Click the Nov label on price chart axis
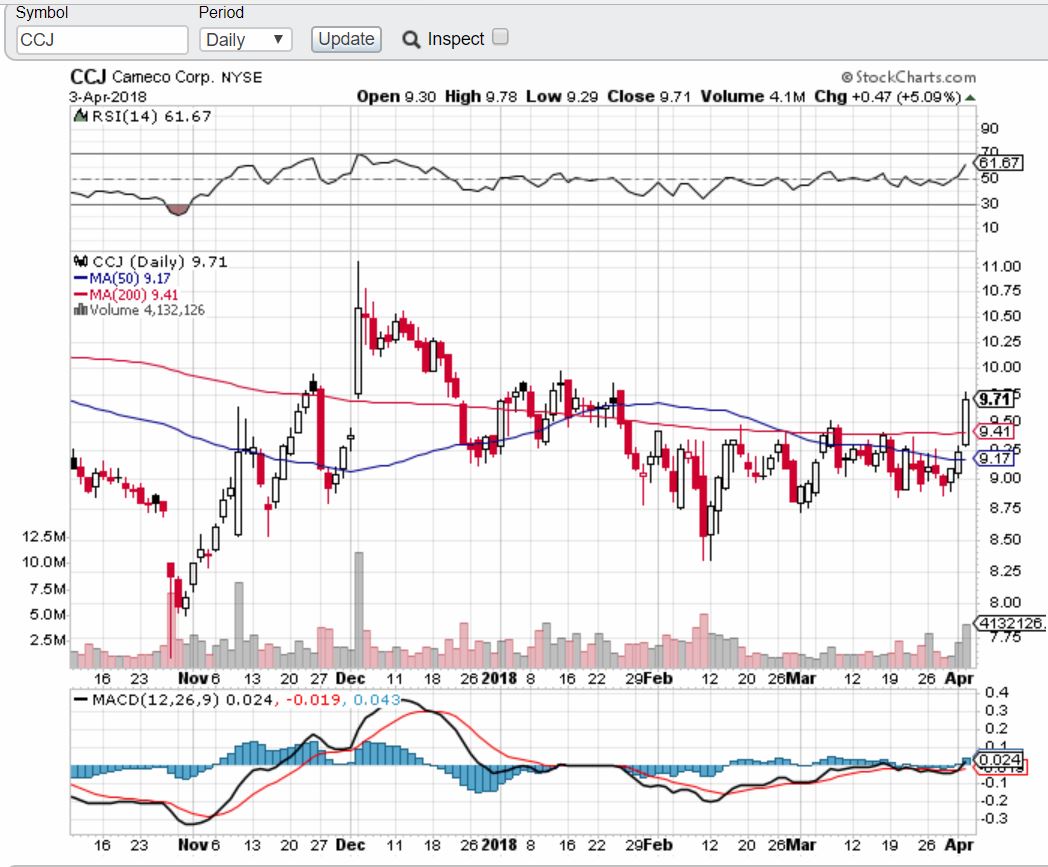Image resolution: width=1048 pixels, height=867 pixels. tap(194, 678)
